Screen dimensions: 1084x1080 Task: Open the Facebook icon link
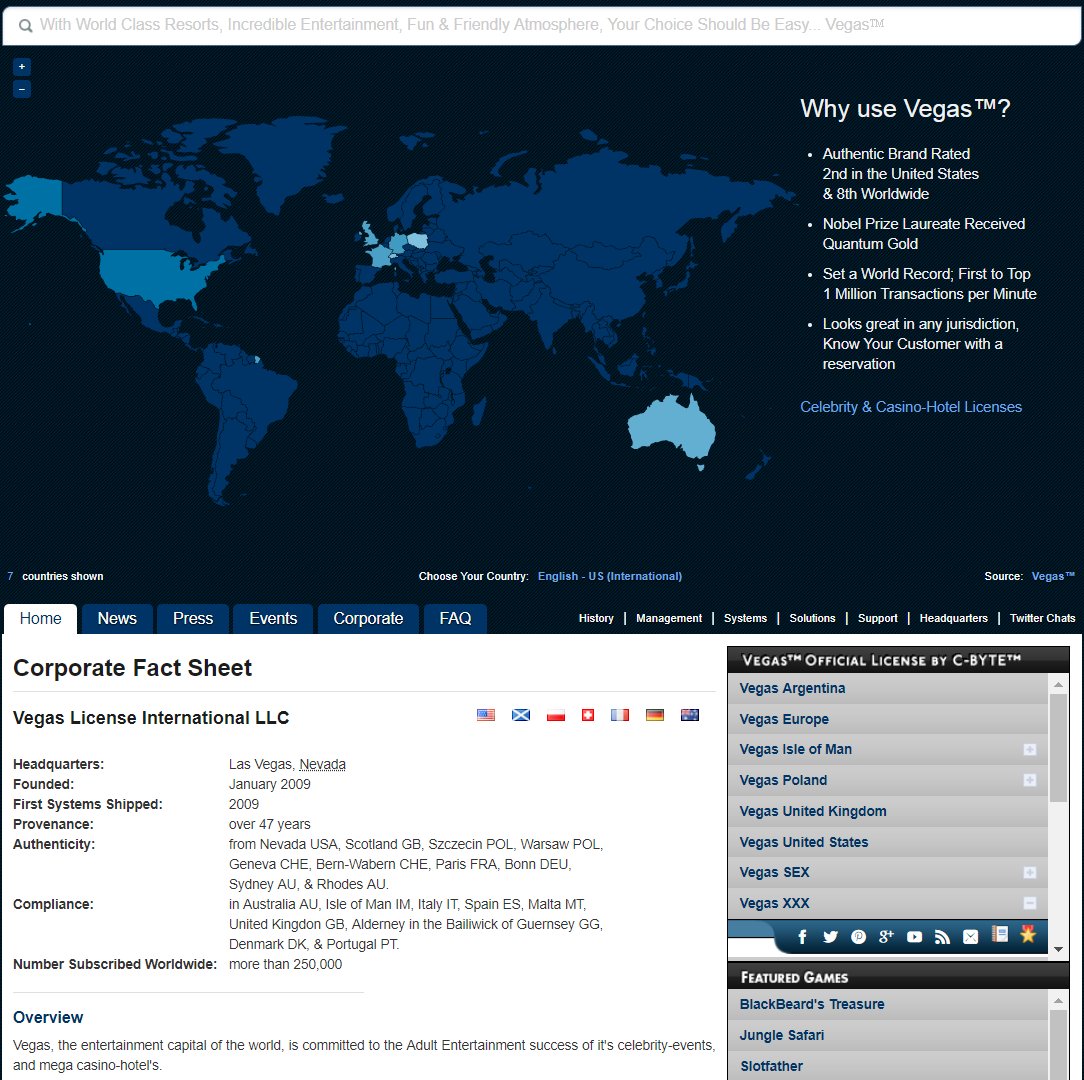(802, 937)
